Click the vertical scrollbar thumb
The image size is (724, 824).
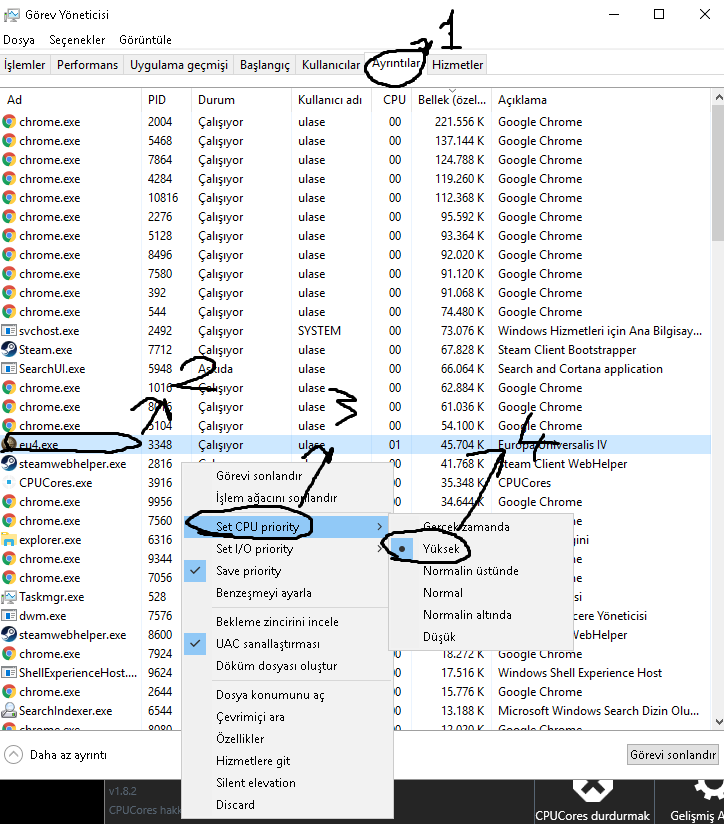(x=718, y=173)
